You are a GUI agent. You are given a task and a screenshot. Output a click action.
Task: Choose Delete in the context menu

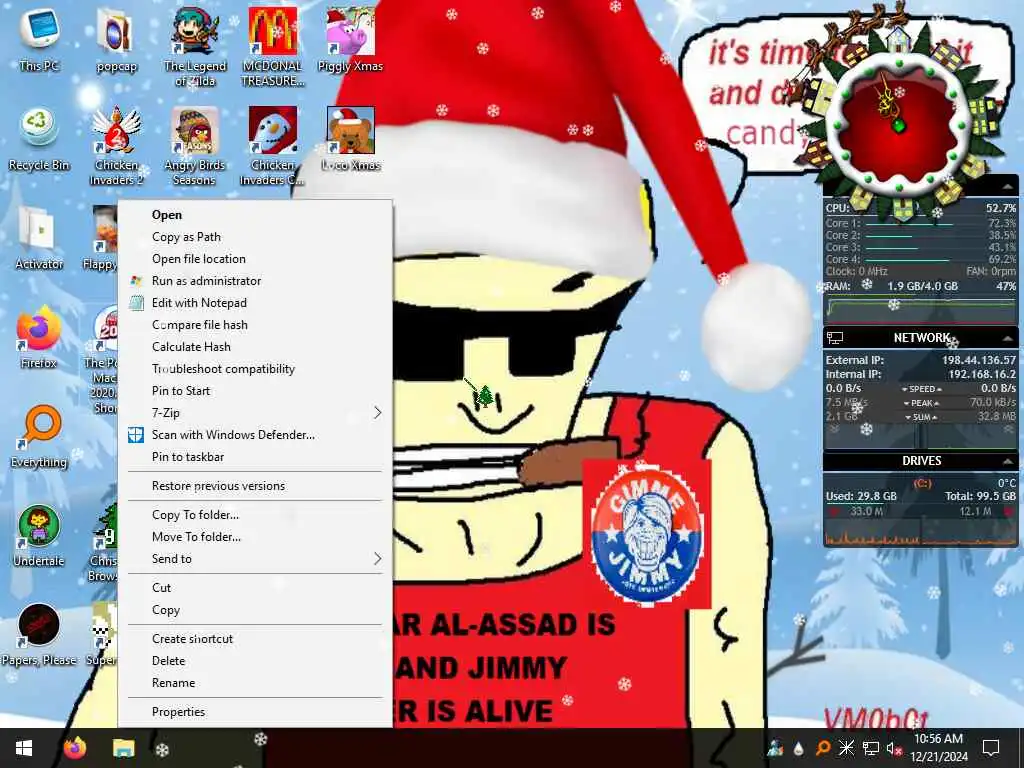pyautogui.click(x=255, y=661)
